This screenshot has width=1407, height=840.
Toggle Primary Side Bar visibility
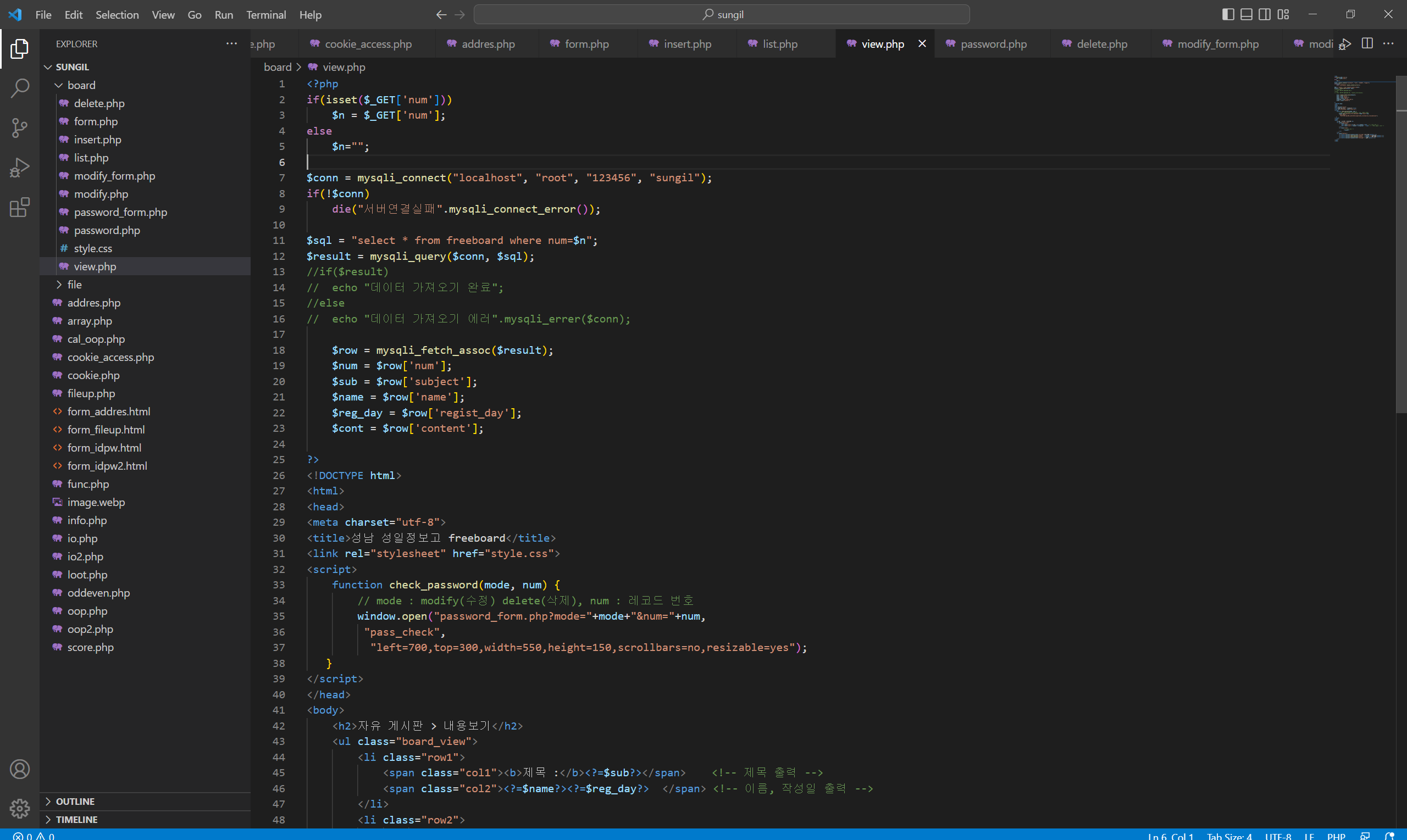pos(1227,15)
